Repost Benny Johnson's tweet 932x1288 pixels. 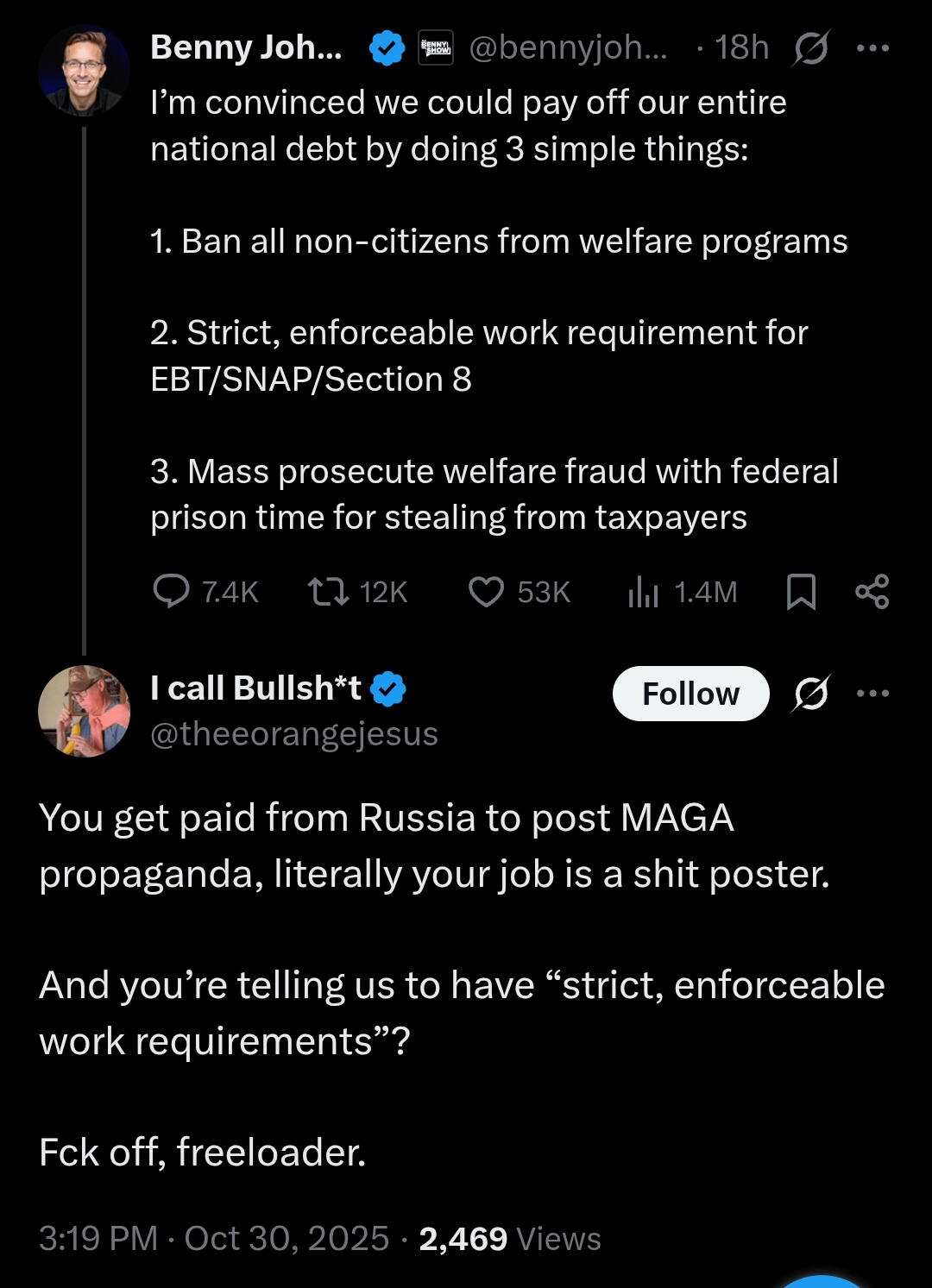329,592
